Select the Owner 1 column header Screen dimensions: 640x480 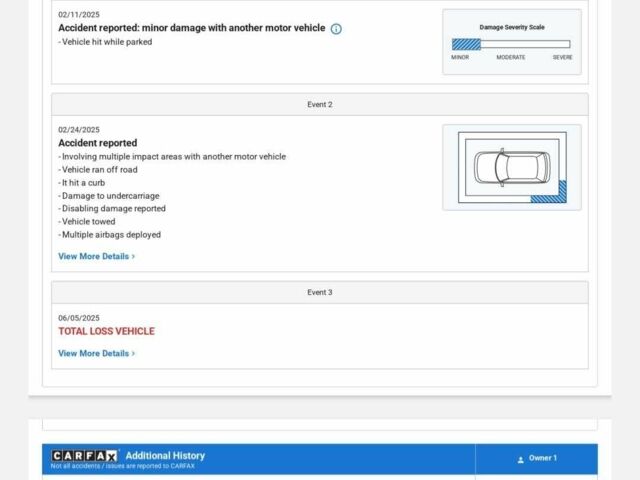pos(537,459)
